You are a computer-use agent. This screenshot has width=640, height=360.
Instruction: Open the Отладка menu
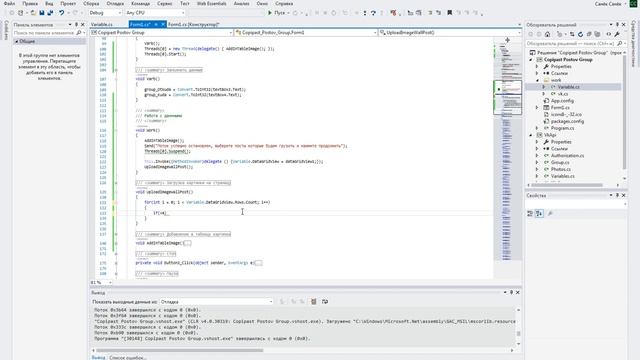click(x=115, y=4)
